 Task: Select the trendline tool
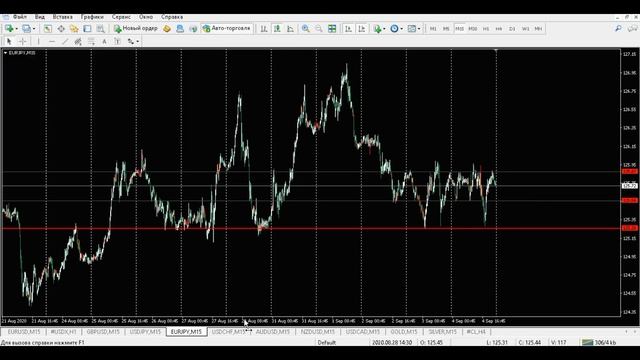pyautogui.click(x=64, y=41)
